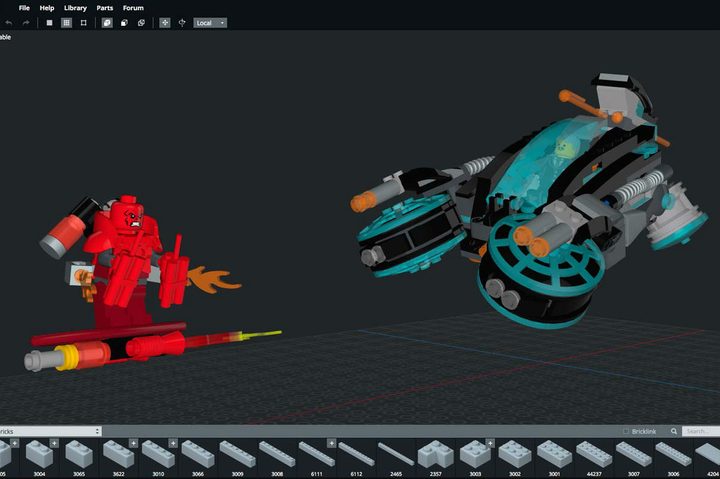The height and width of the screenshot is (479, 720).
Task: Select brick 3066 thumbnail
Action: tap(198, 454)
